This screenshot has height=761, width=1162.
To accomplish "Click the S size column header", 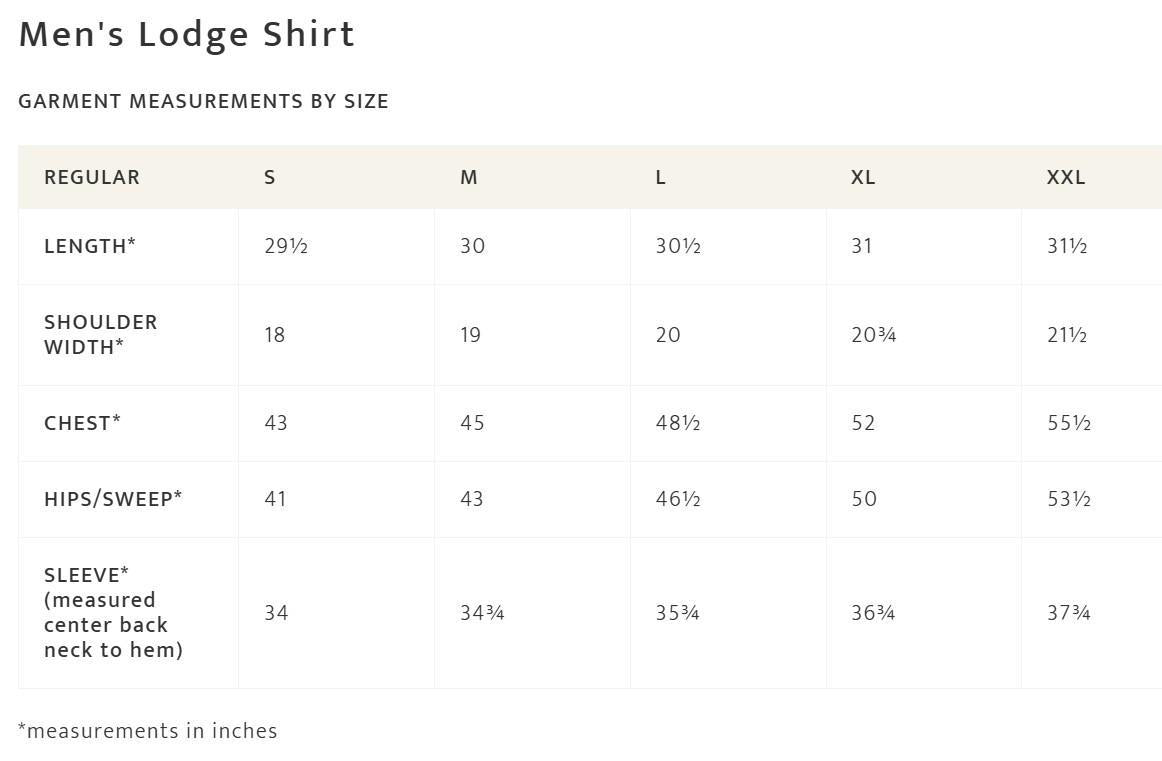I will 270,177.
